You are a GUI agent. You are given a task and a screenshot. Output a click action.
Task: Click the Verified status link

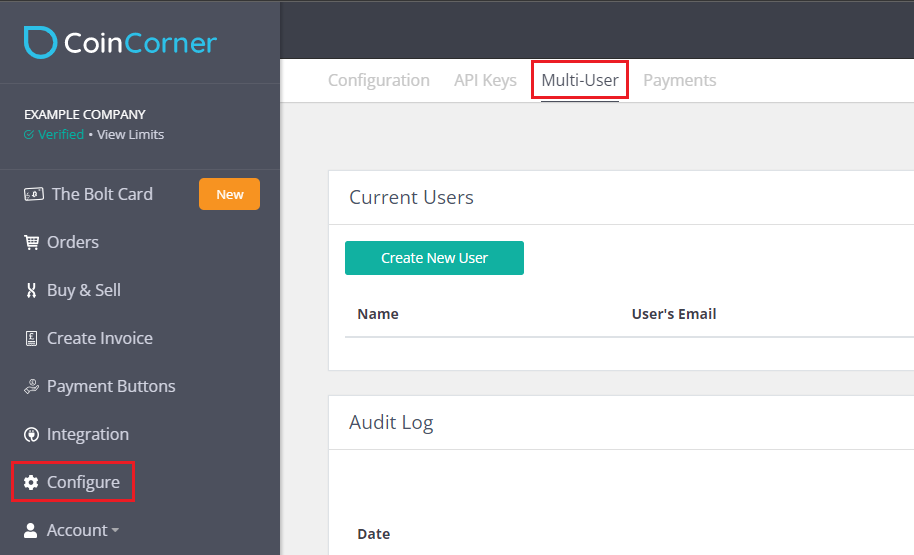[x=61, y=135]
